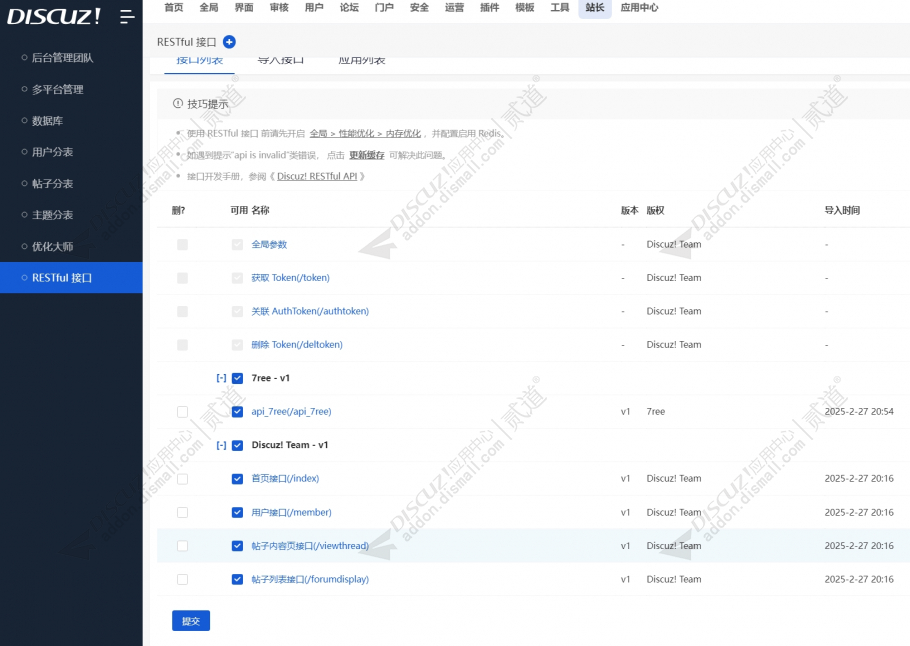Click the 提交 submit button
Image resolution: width=910 pixels, height=646 pixels.
pos(191,621)
